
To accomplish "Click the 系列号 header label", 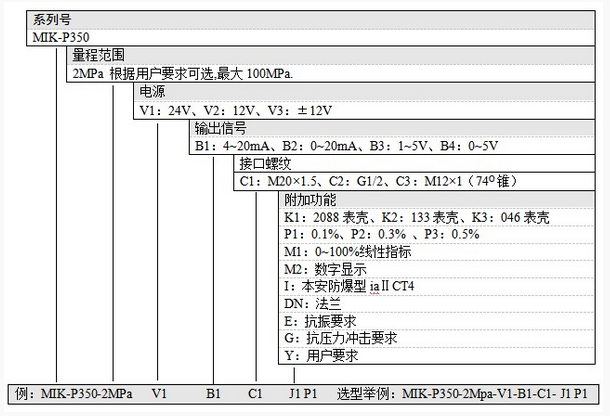I will 50,21.
